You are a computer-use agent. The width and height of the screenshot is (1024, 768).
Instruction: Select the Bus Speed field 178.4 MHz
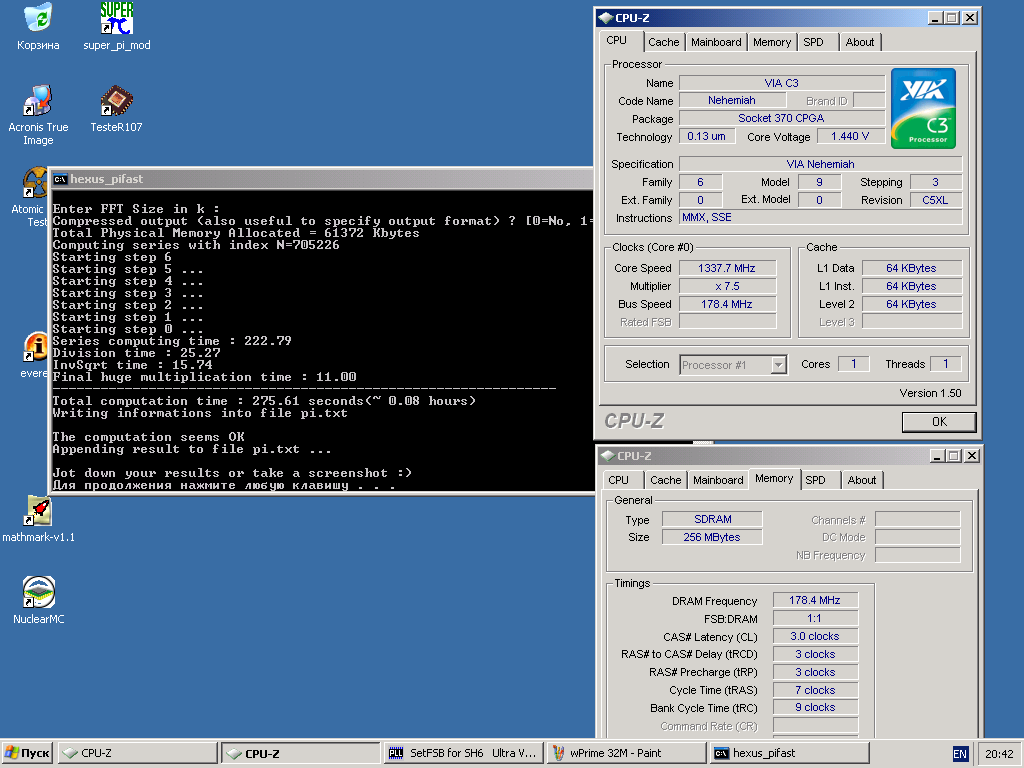pos(727,304)
